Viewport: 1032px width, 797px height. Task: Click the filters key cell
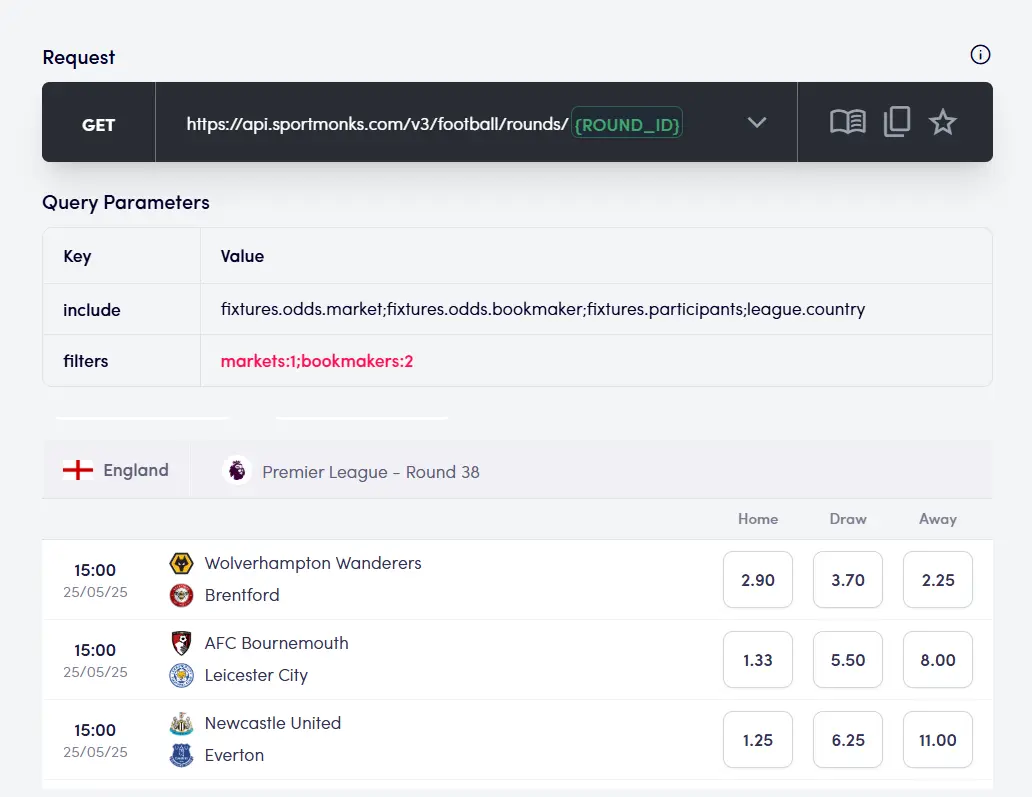pyautogui.click(x=122, y=361)
